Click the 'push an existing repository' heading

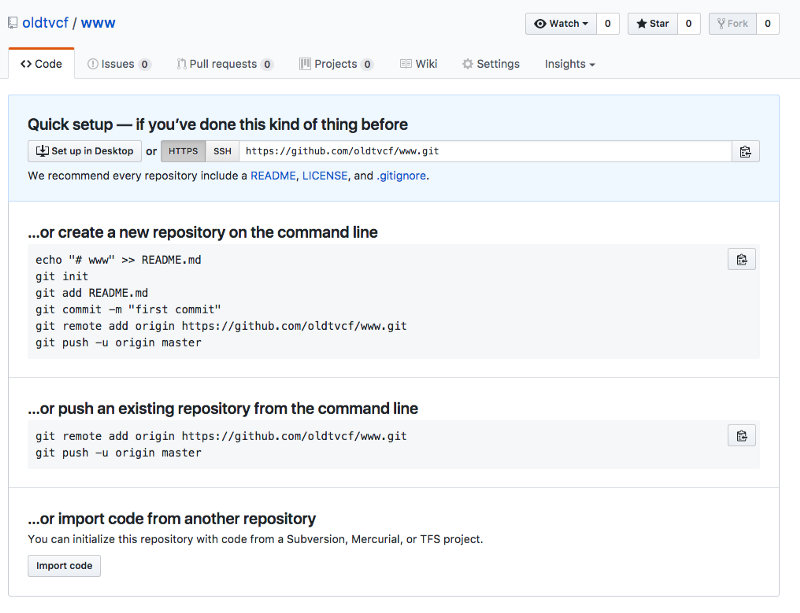[223, 408]
